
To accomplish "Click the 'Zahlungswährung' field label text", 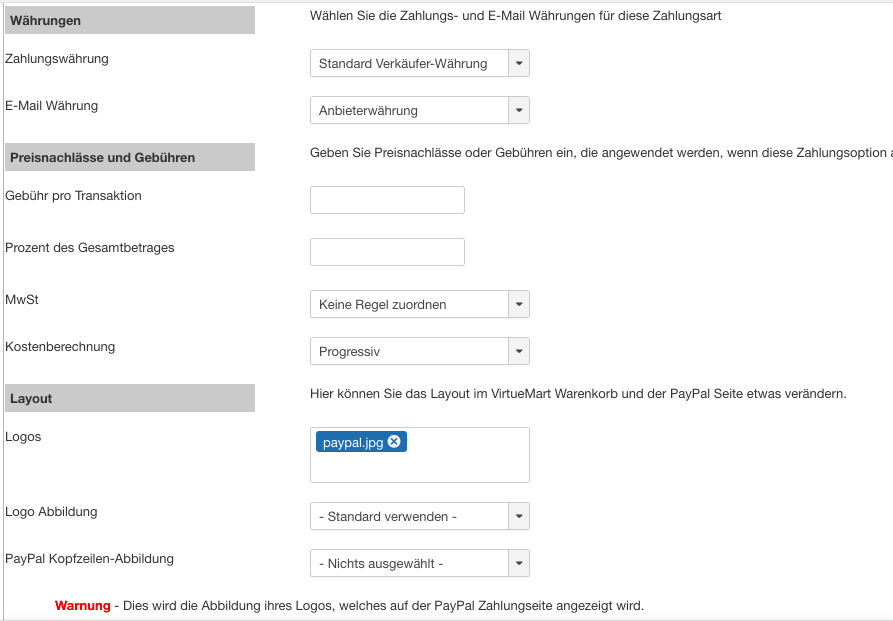I will (x=57, y=59).
